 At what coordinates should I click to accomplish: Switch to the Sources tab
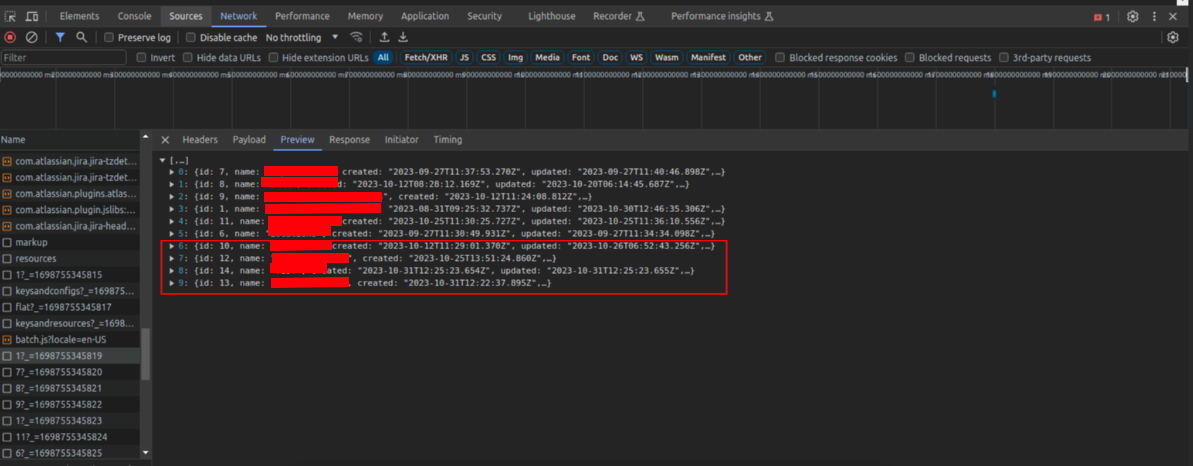tap(186, 16)
